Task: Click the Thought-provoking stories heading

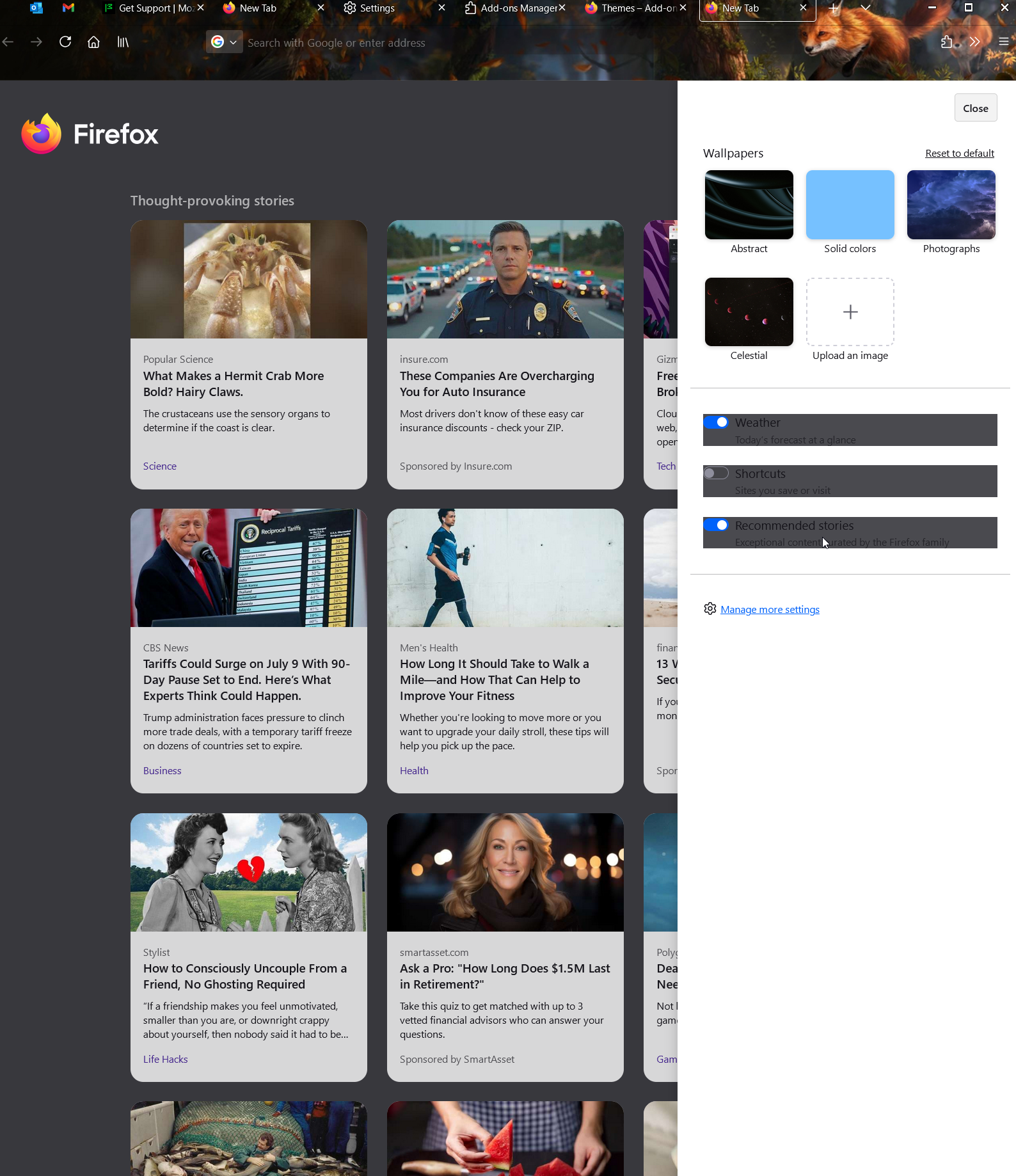Action: pos(212,201)
